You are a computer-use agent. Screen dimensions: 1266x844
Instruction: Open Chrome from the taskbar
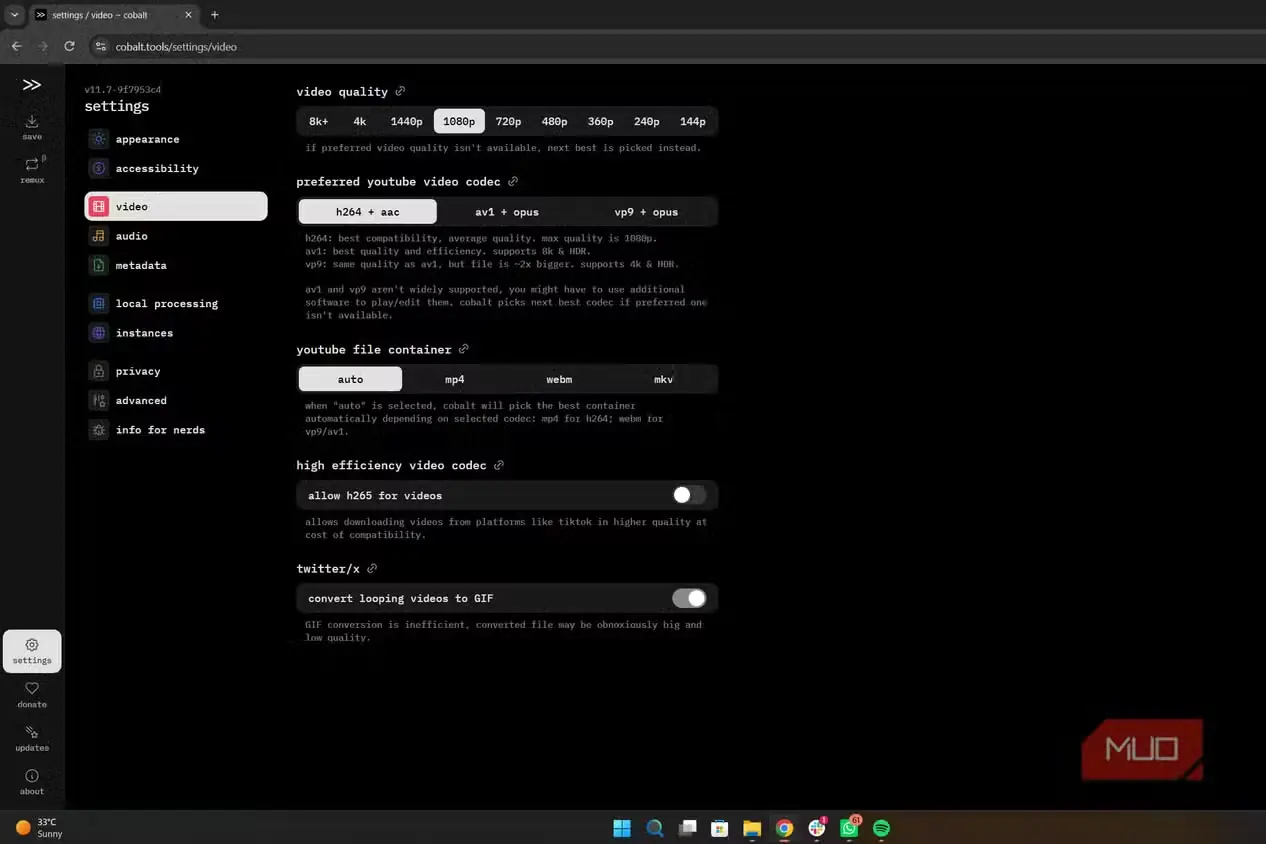click(x=784, y=828)
